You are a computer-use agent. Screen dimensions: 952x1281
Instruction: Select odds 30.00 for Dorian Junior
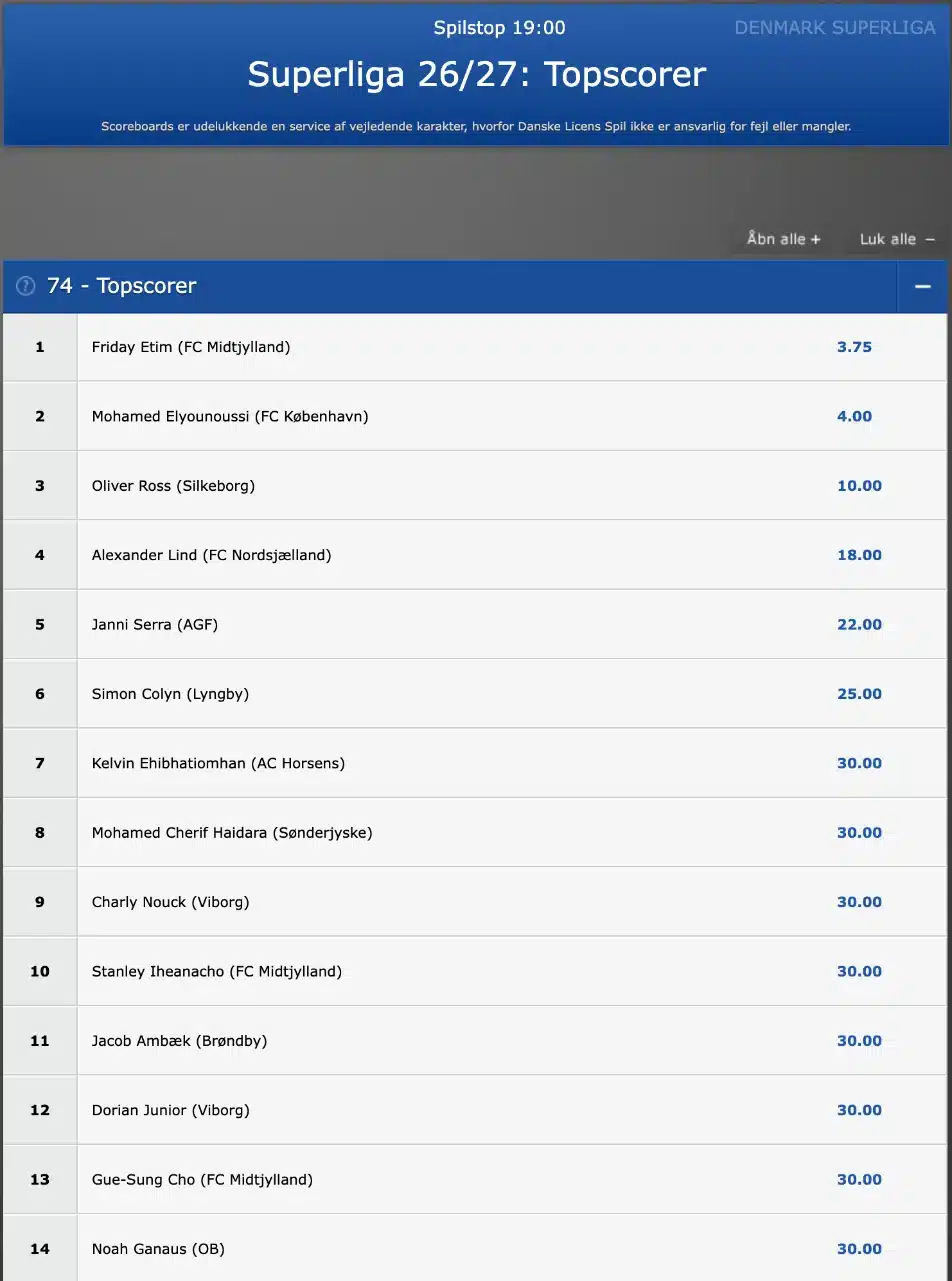tap(859, 1110)
